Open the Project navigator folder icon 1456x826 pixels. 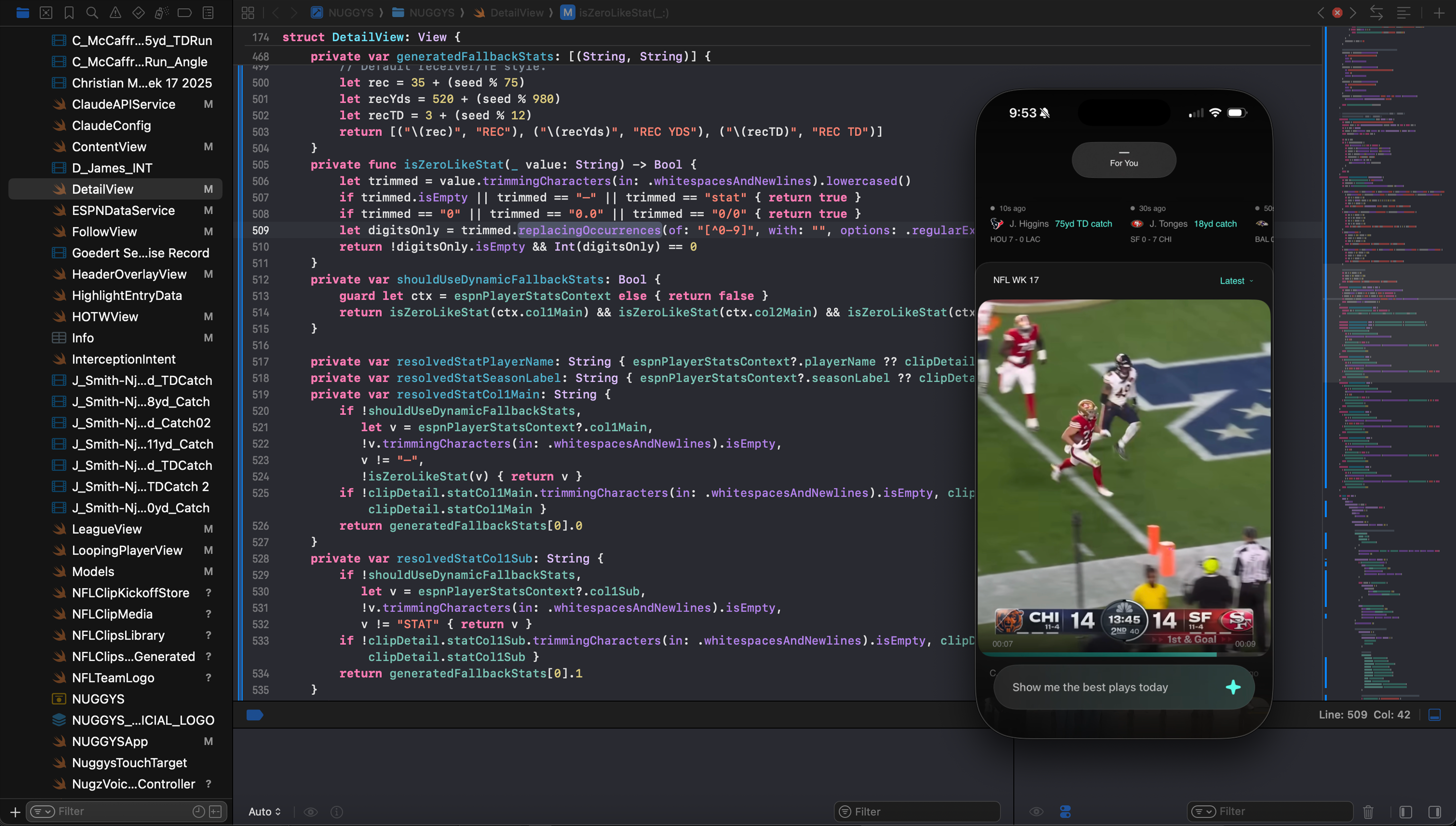pyautogui.click(x=23, y=12)
